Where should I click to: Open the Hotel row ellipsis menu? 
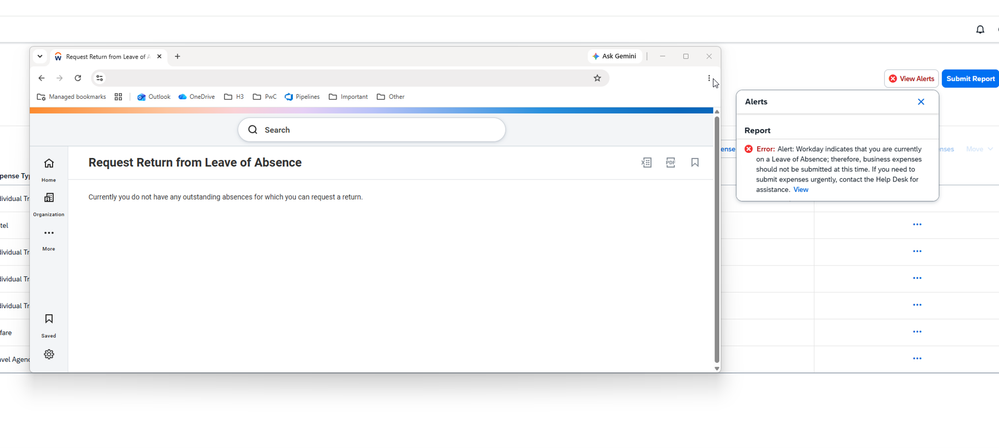pos(917,224)
